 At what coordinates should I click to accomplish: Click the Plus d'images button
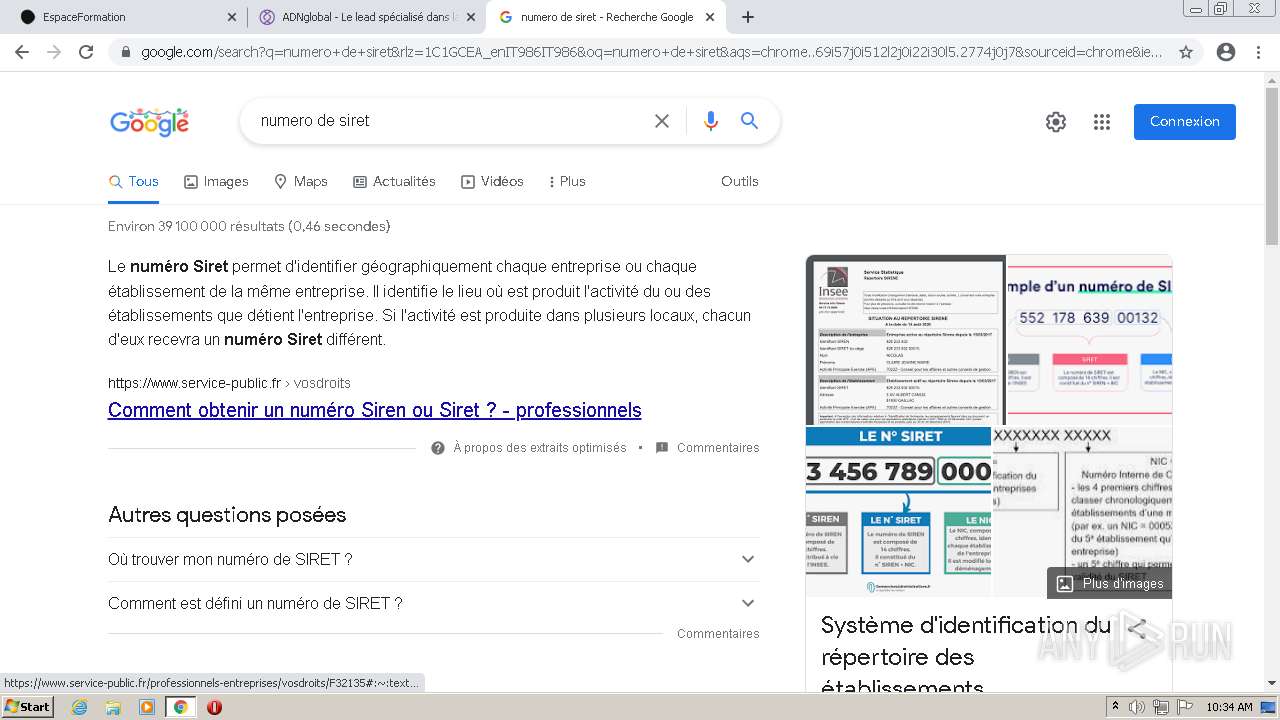pyautogui.click(x=1110, y=583)
